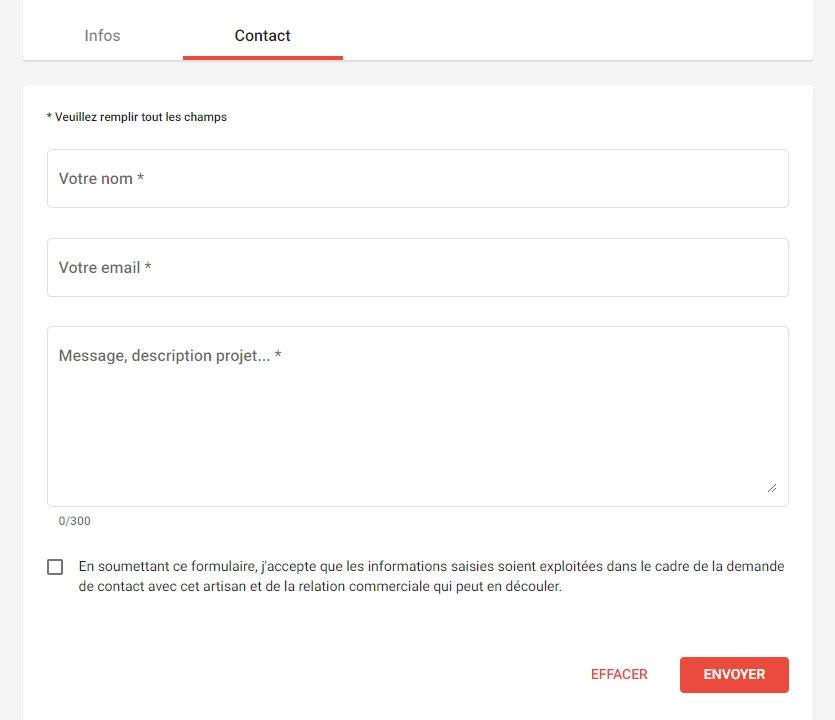Focus the 'Votre nom' input field

[x=418, y=178]
